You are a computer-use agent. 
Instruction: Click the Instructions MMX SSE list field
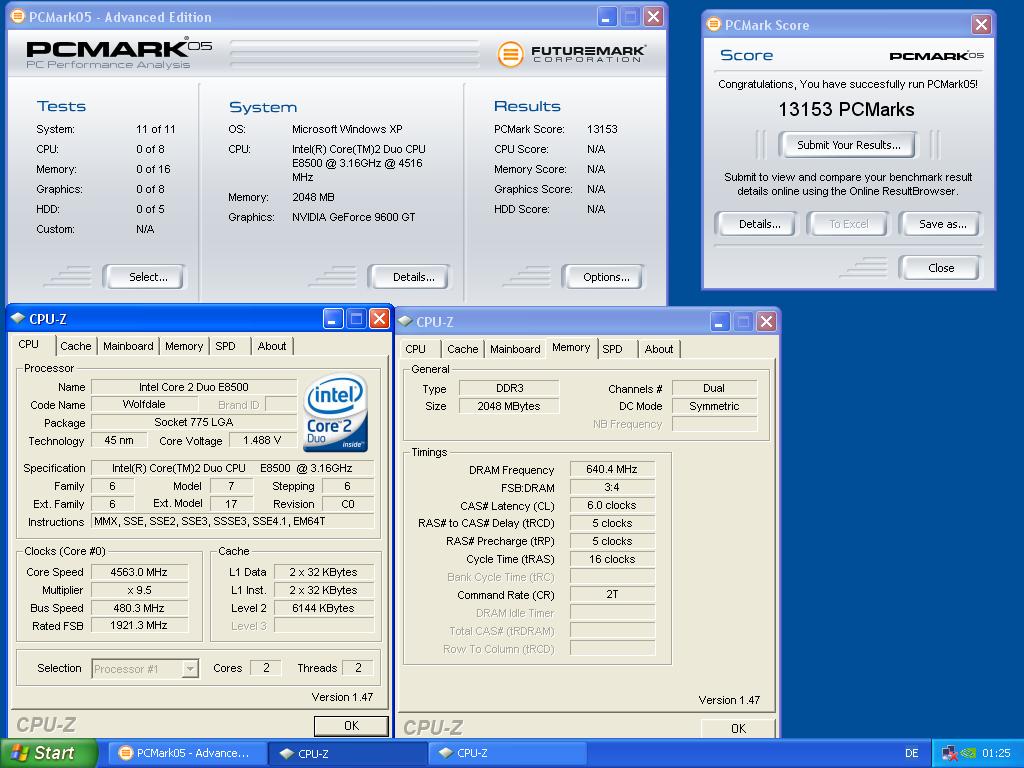tap(233, 521)
